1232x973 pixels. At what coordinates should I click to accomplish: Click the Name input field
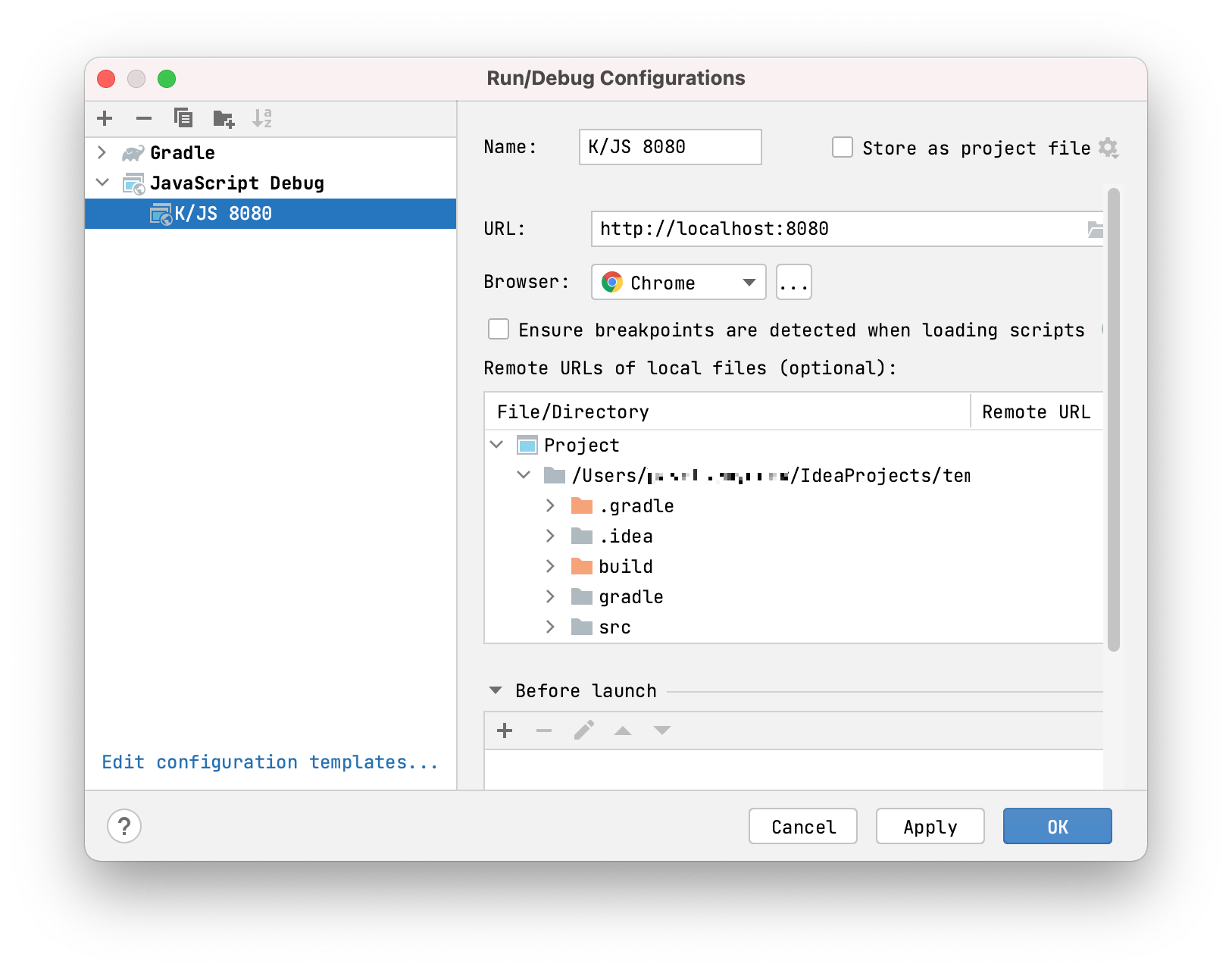pos(671,147)
